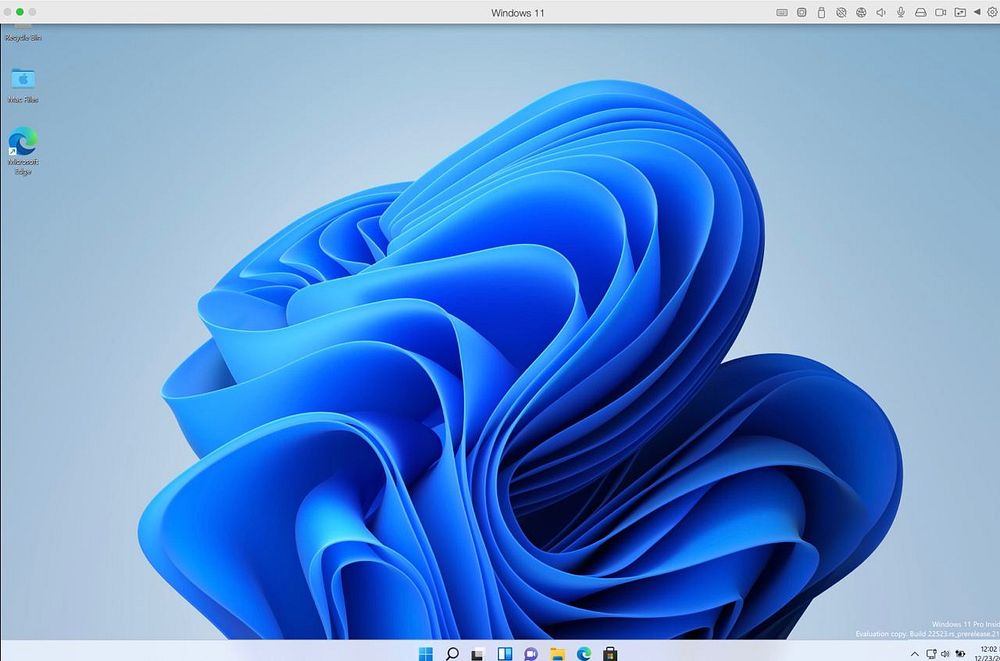Expand the hidden system tray icons chevron

pyautogui.click(x=914, y=654)
